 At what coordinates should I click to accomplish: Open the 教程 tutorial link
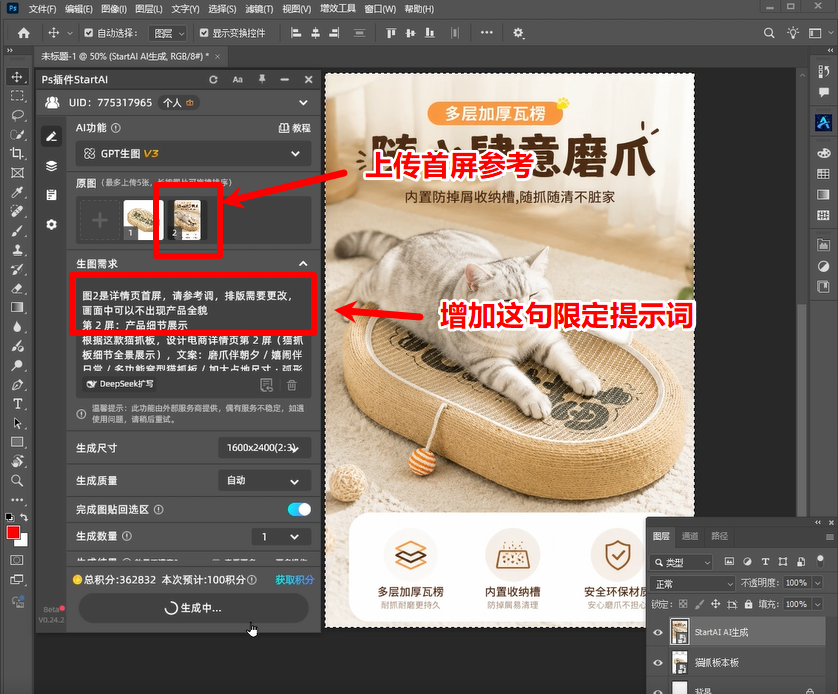pyautogui.click(x=294, y=128)
